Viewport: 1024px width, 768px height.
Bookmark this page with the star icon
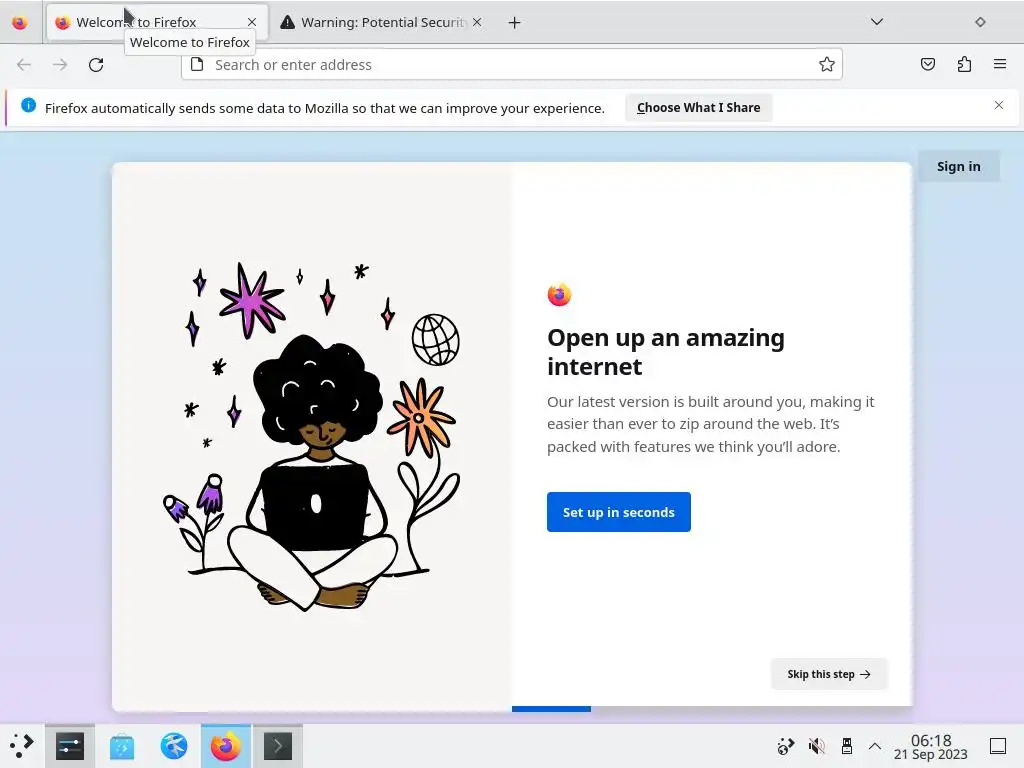tap(827, 64)
